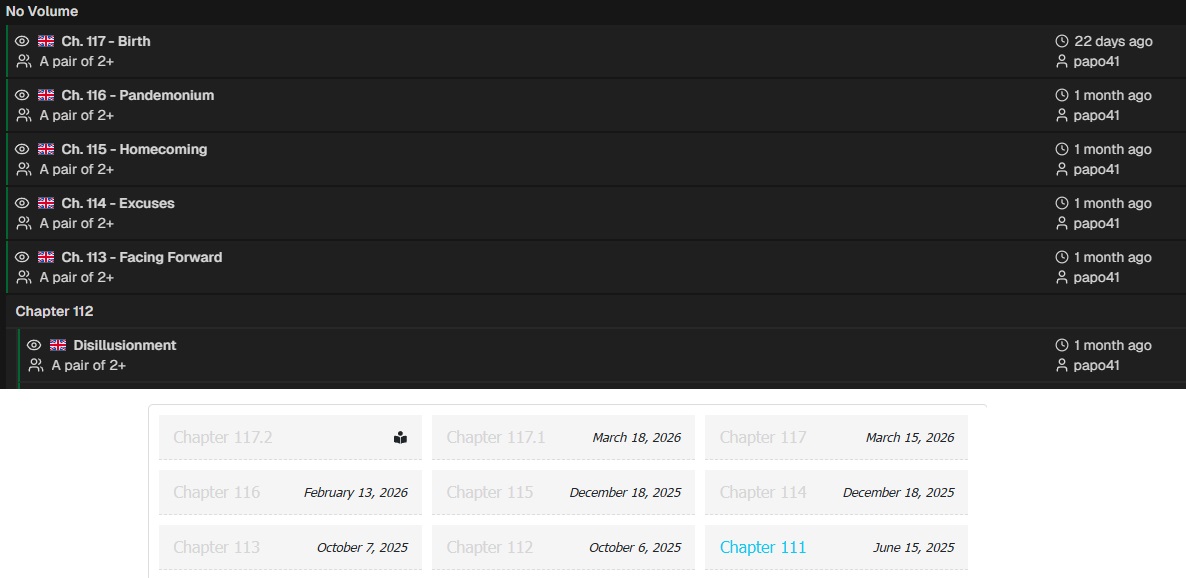
Task: Click the UK flag icon on Ch. 113 Facing Forward
Action: (x=46, y=258)
